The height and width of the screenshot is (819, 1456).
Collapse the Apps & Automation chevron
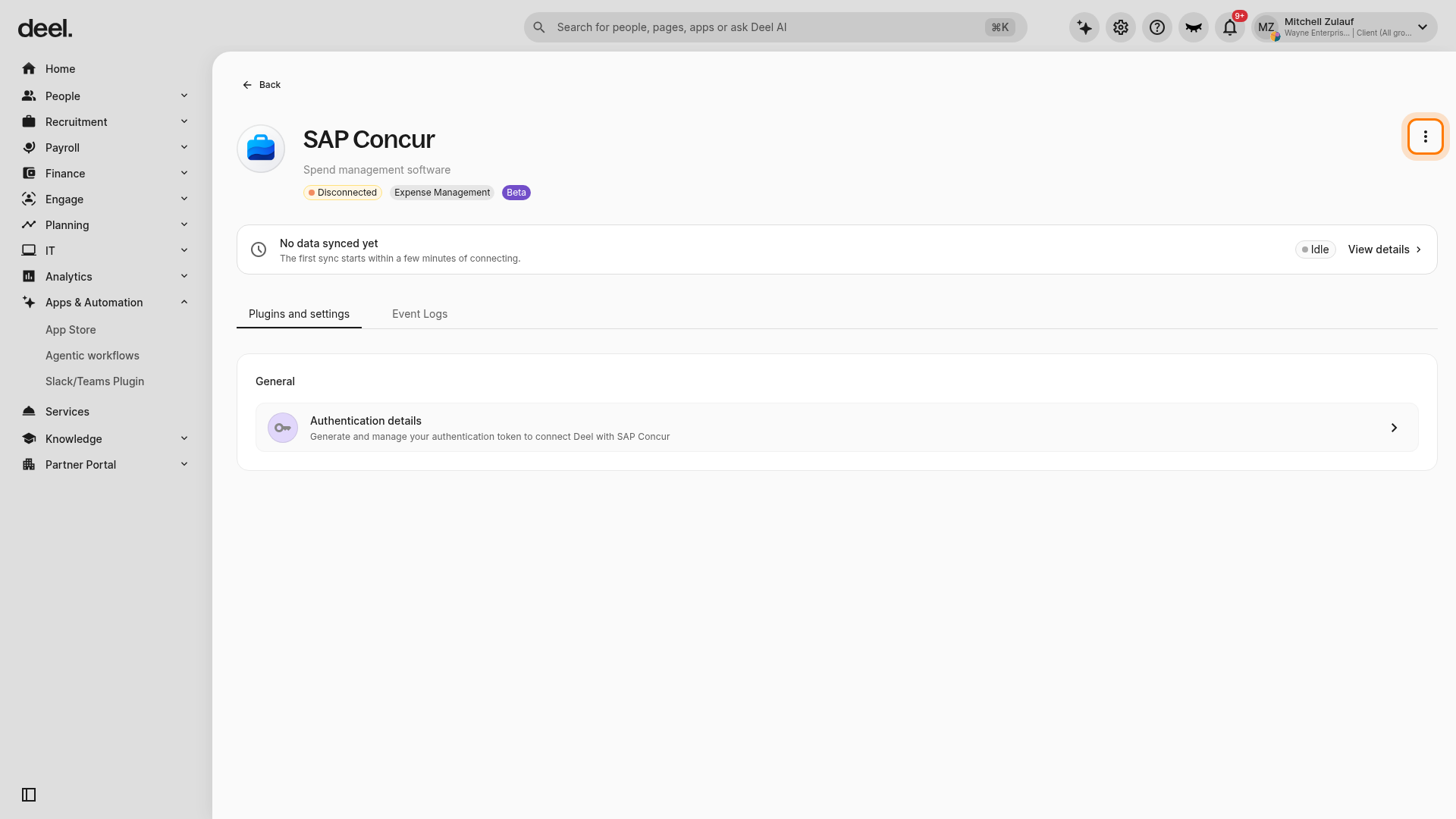click(x=184, y=302)
